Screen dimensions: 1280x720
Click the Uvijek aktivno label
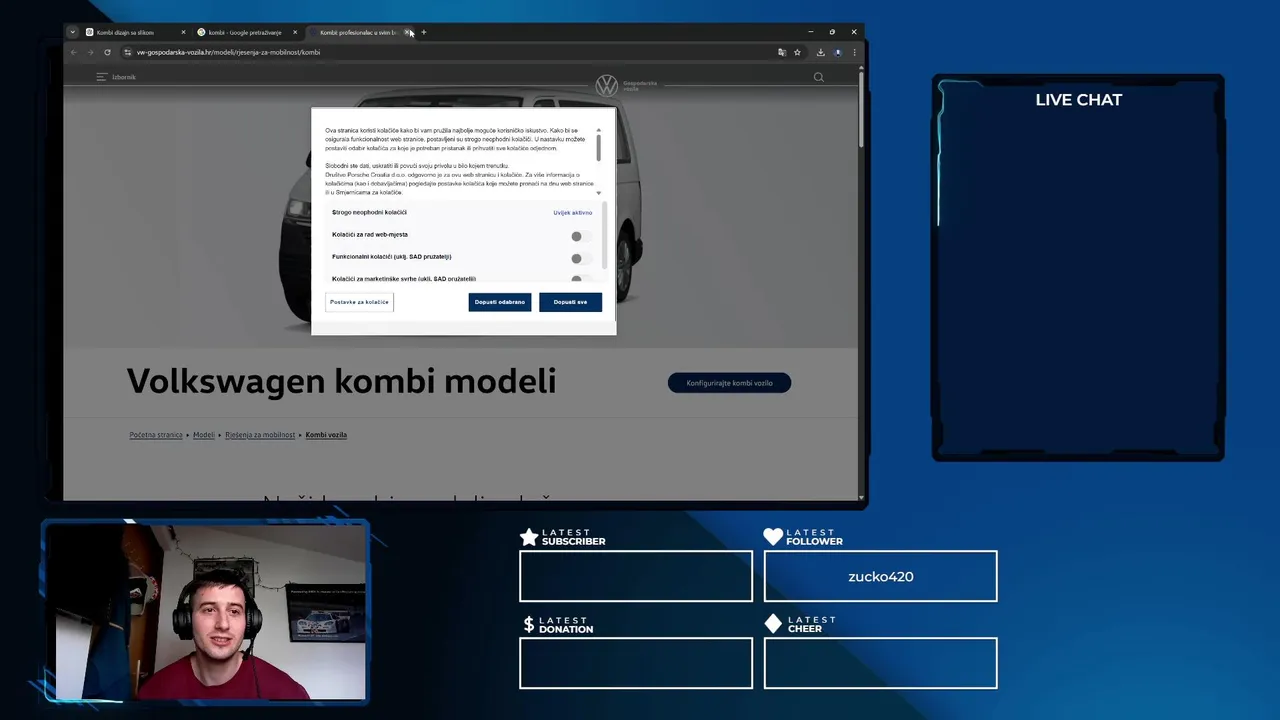pos(573,213)
